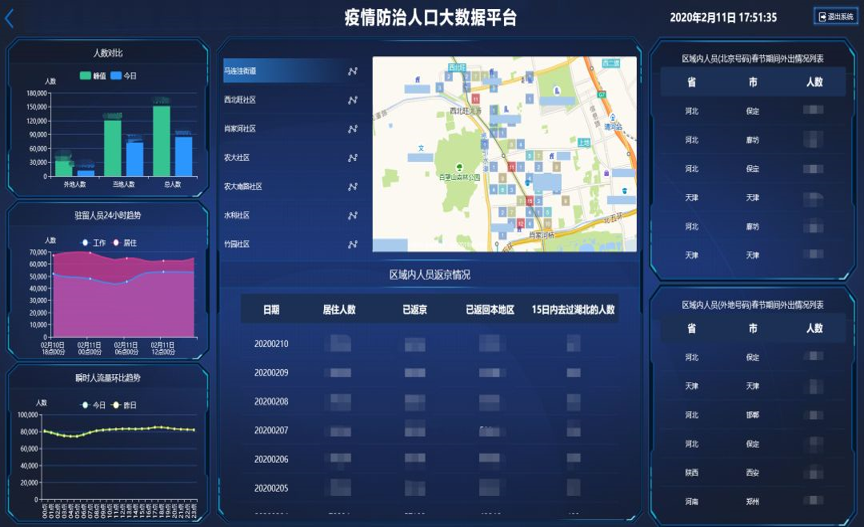
Task: Click the route icon beside 肖家河社区
Action: (352, 129)
